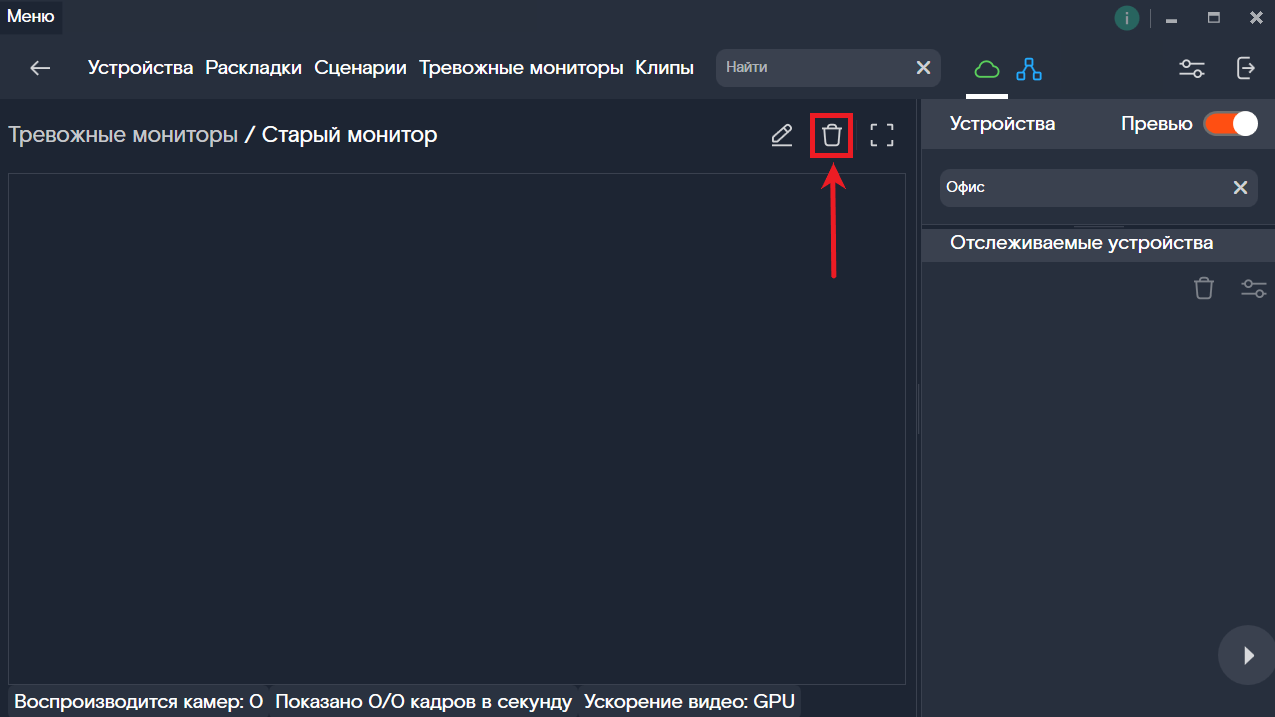The height and width of the screenshot is (717, 1275).
Task: Remove tracked devices with trash icon
Action: point(1204,288)
